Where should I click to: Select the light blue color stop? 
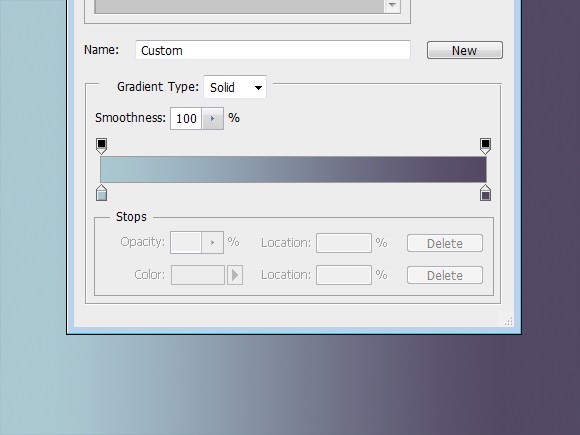101,193
